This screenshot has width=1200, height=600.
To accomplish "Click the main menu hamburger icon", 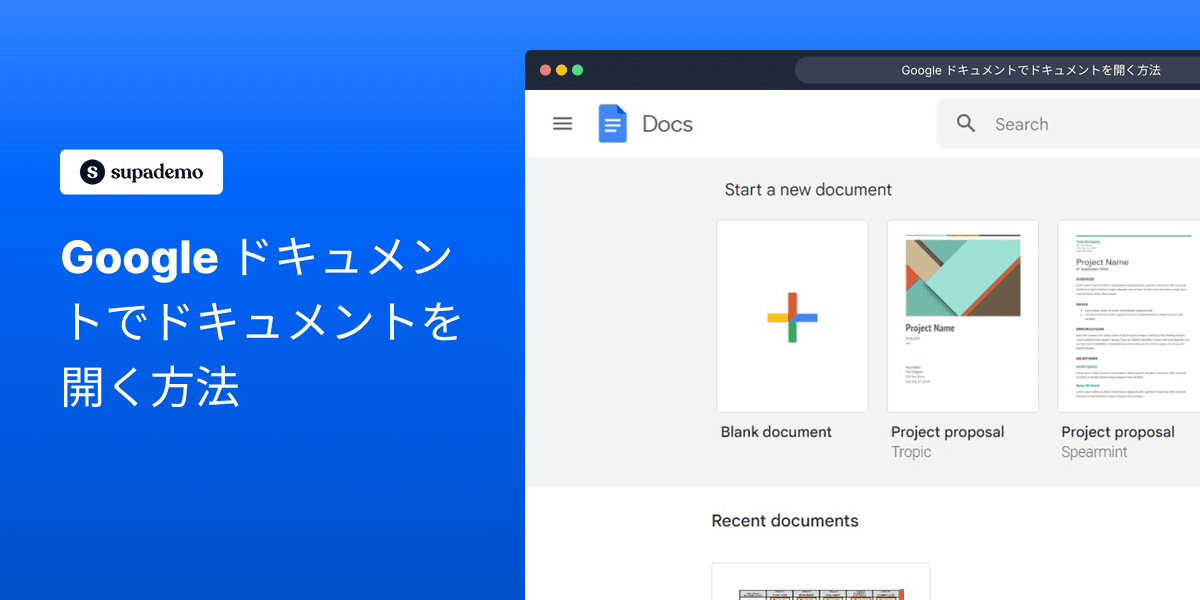I will click(562, 123).
